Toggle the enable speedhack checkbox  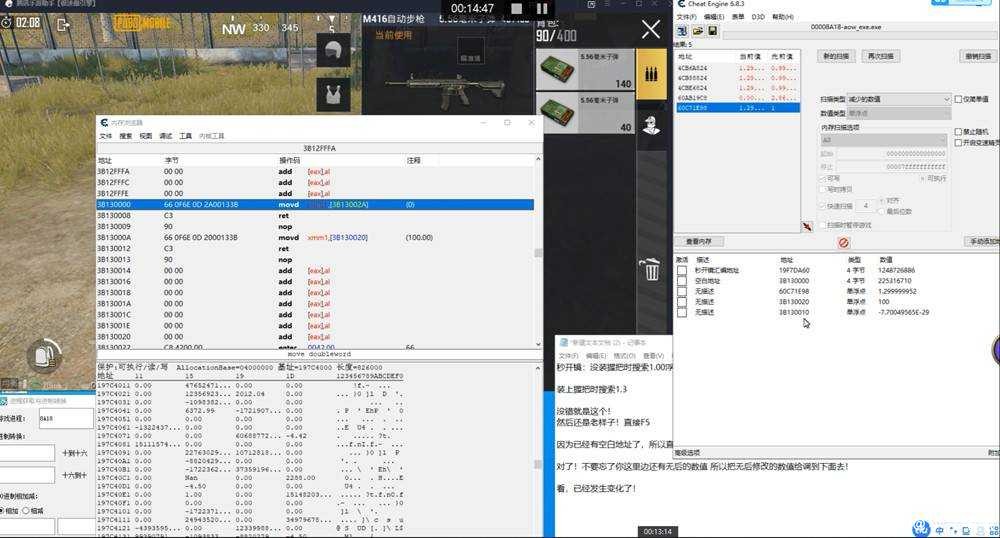[x=958, y=143]
